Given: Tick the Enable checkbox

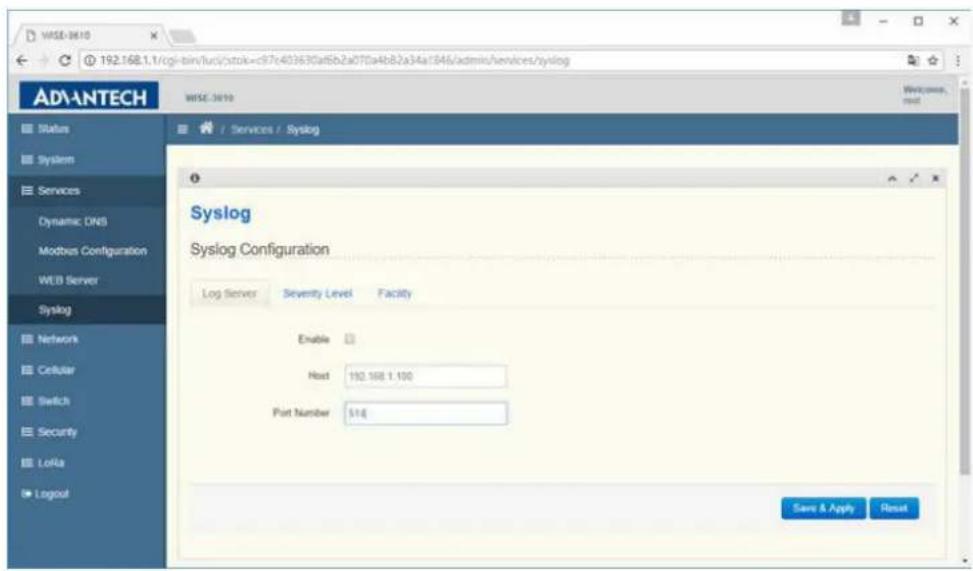Looking at the screenshot, I should click(x=350, y=339).
